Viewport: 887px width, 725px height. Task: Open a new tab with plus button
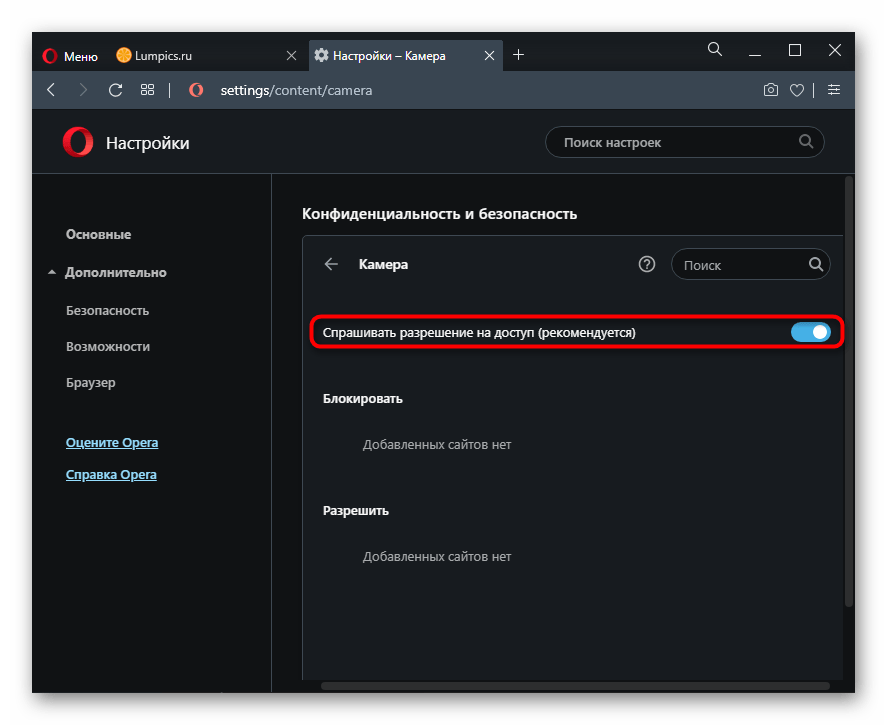pyautogui.click(x=518, y=55)
